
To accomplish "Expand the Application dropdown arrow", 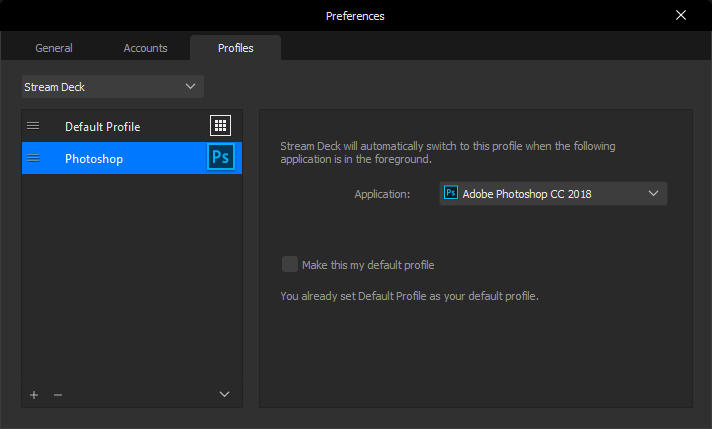I will [653, 193].
